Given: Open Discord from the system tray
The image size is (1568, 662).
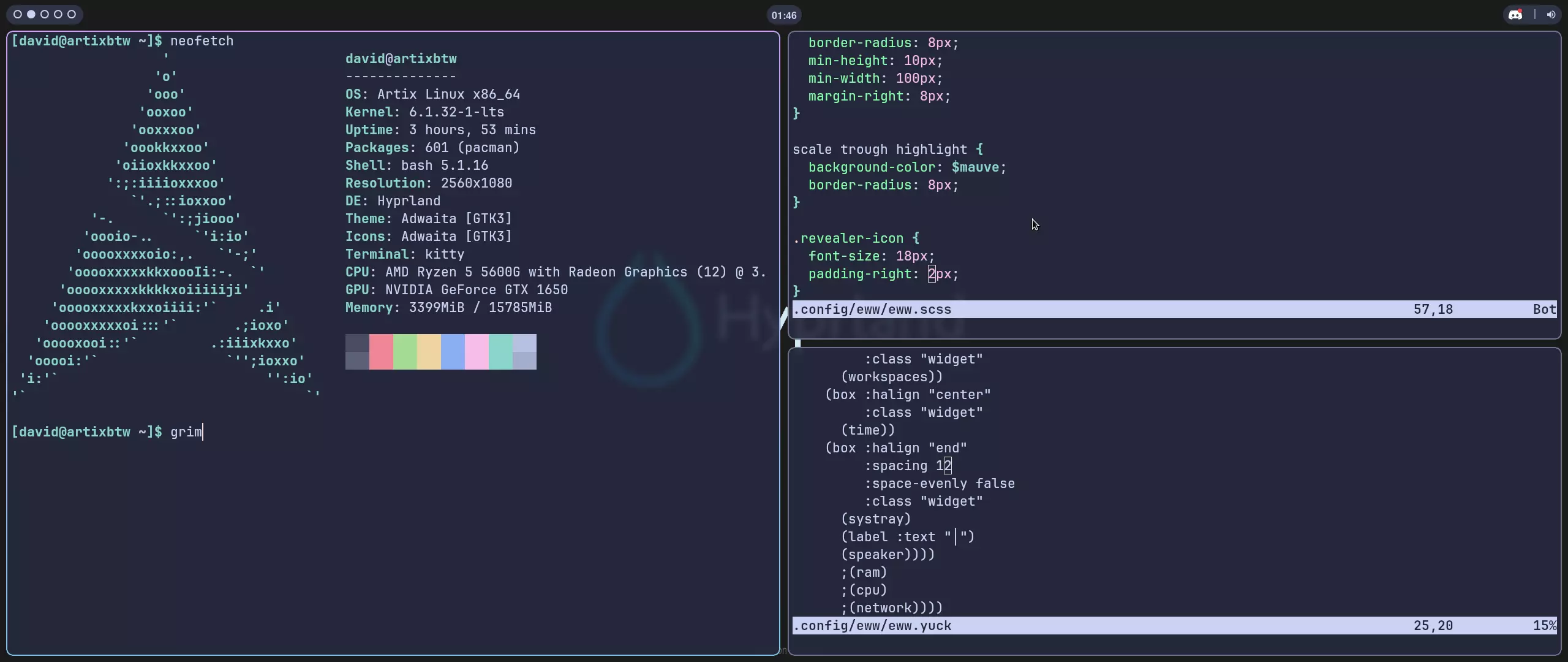Looking at the screenshot, I should click(x=1515, y=15).
